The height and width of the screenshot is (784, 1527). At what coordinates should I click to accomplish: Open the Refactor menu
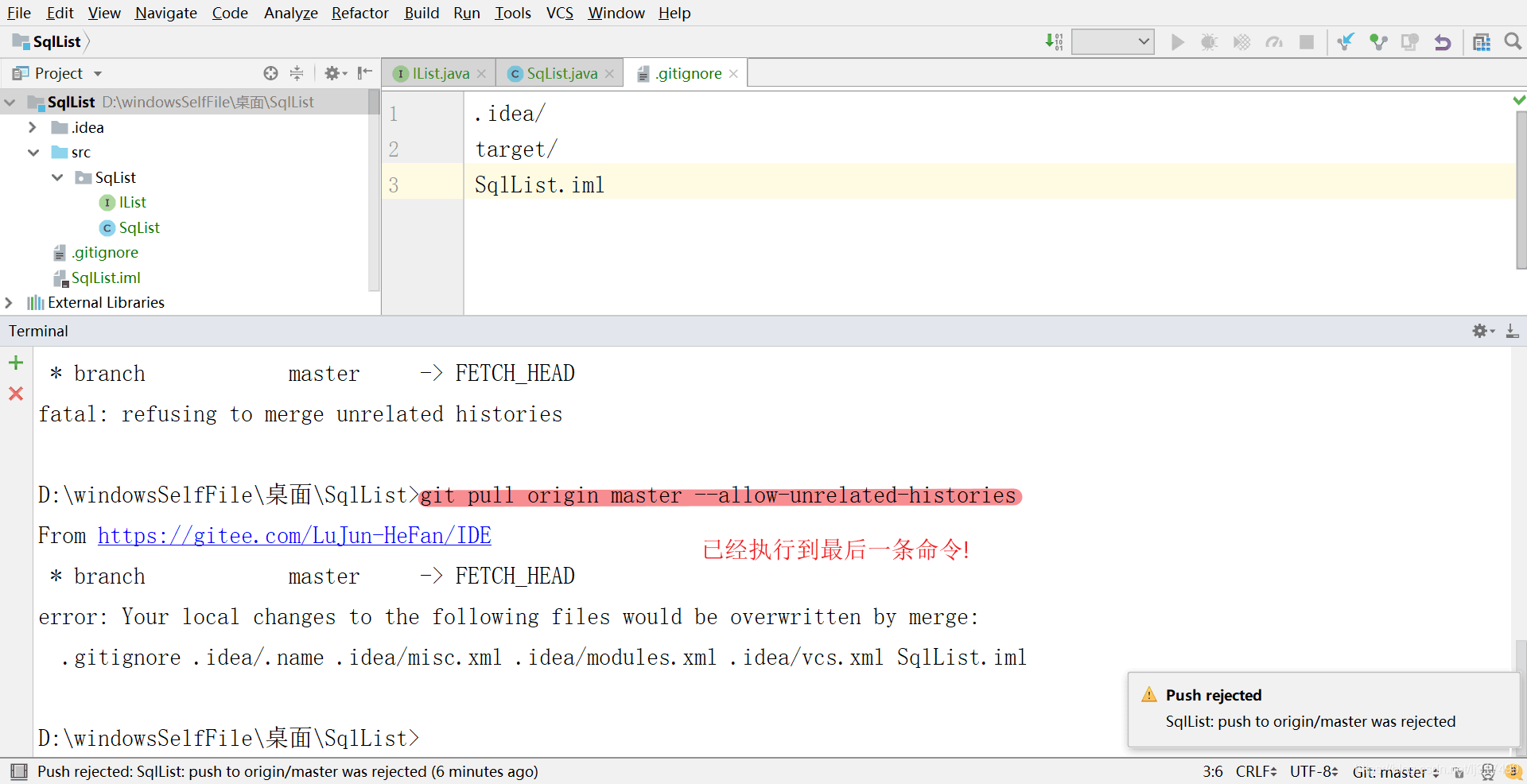coord(359,13)
